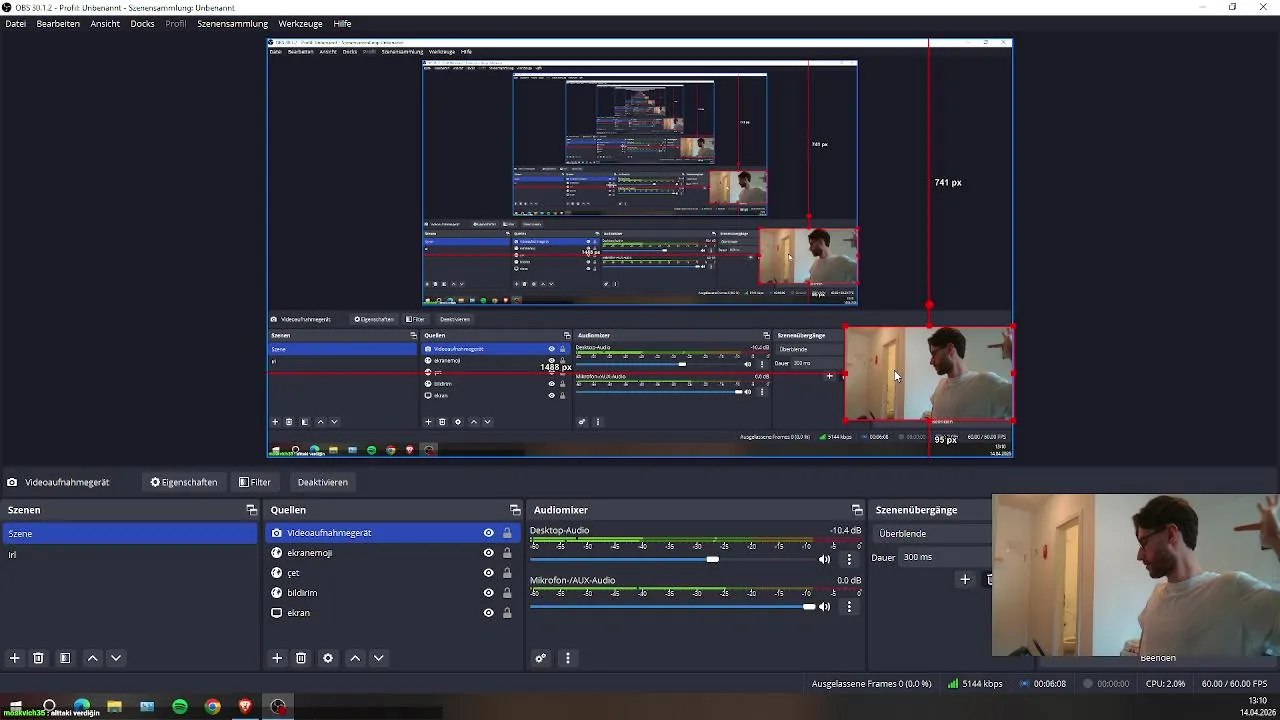Open Desktop-Audio three-dot options
Screen dimensions: 1280x720
[x=849, y=559]
